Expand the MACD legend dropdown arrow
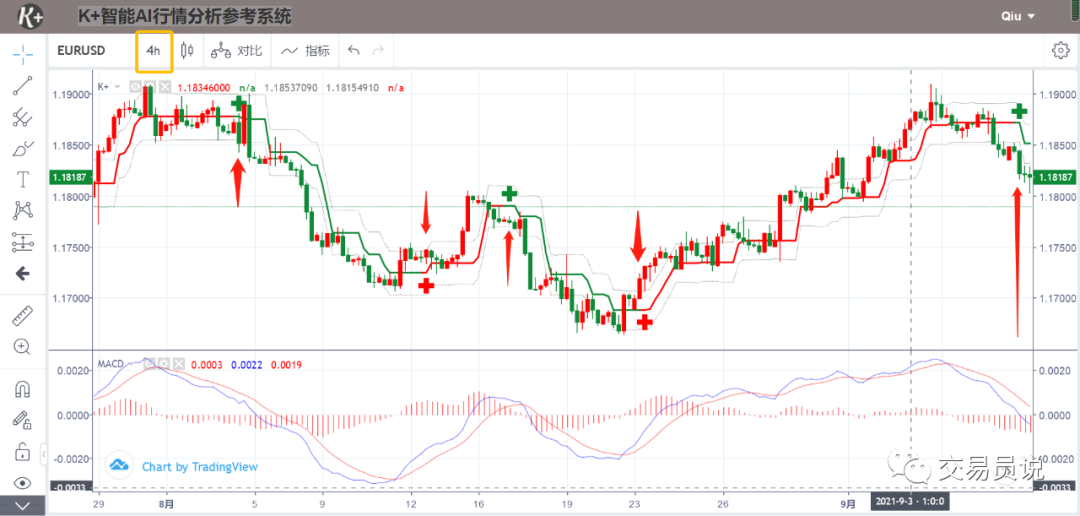 132,363
